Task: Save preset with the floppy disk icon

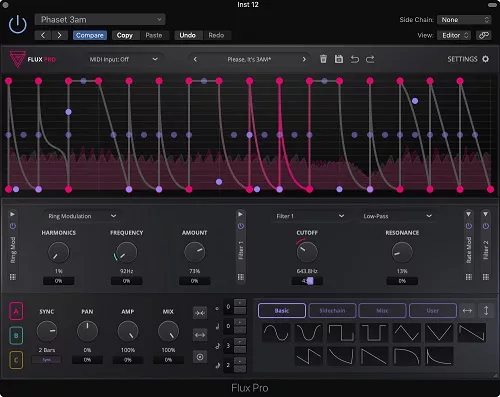Action: click(339, 59)
